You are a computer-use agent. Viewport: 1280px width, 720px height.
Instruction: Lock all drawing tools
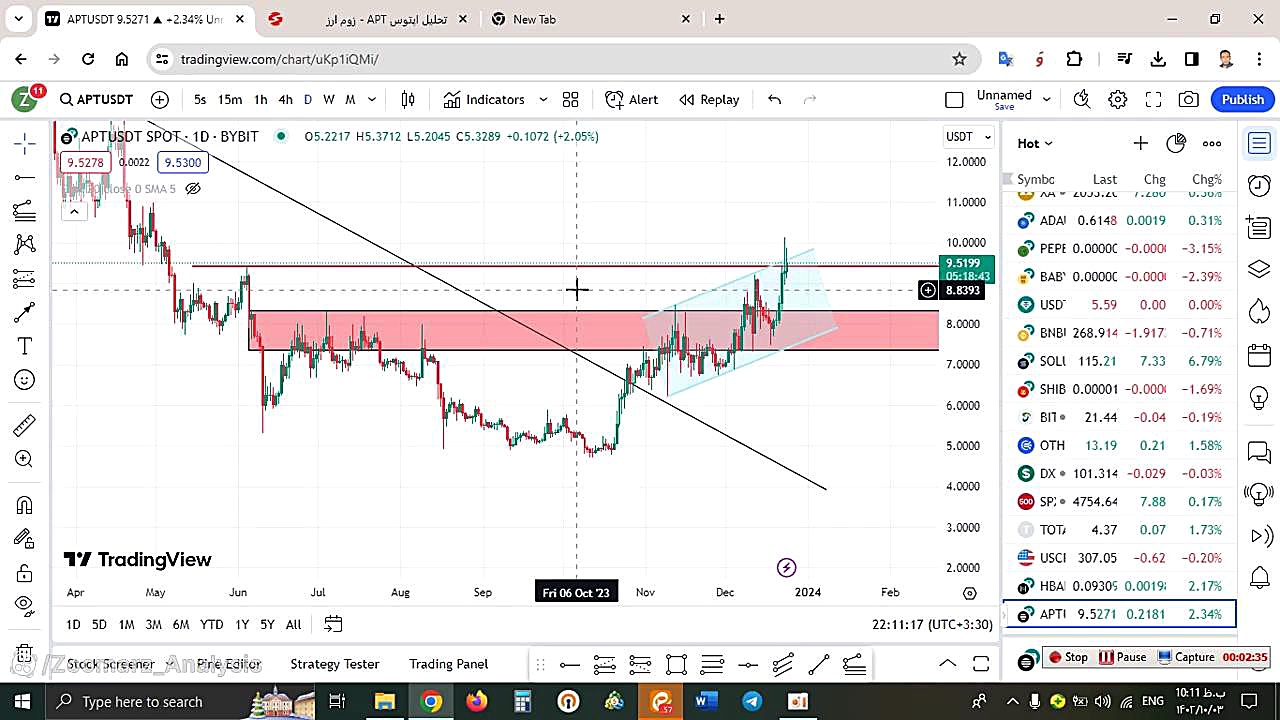[24, 573]
